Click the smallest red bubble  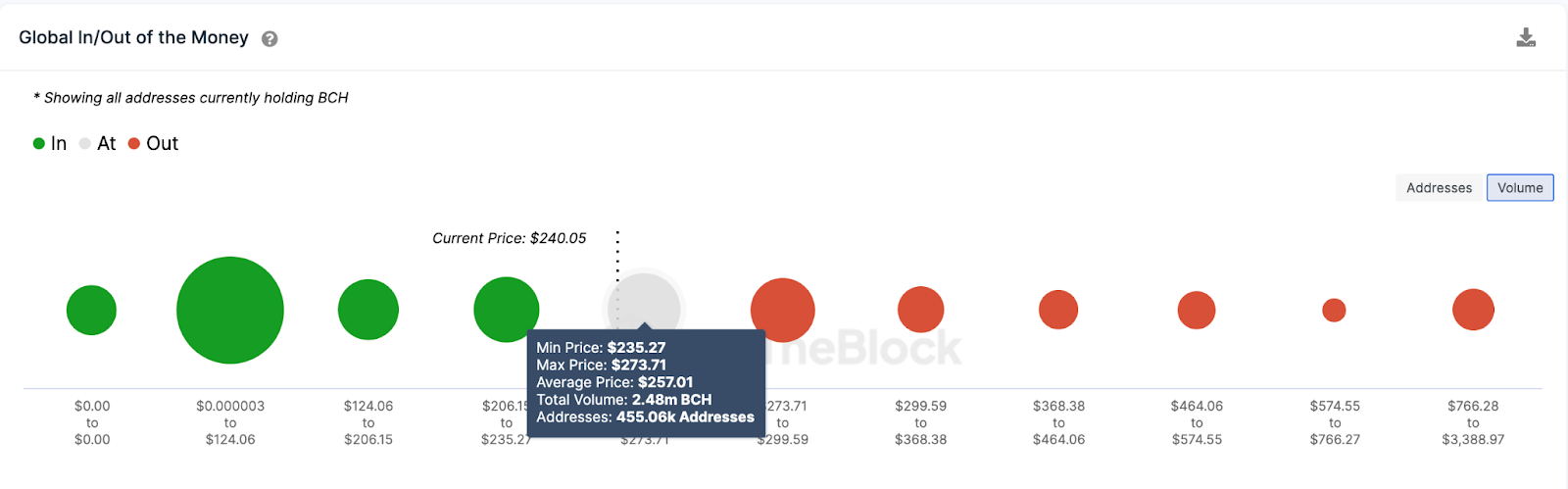[x=1334, y=310]
